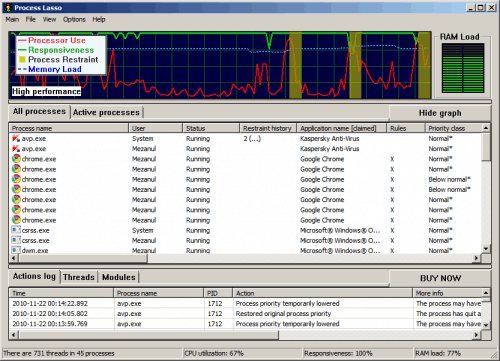Click the actions log scroll left arrow
The width and height of the screenshot is (500, 361).
click(x=13, y=335)
